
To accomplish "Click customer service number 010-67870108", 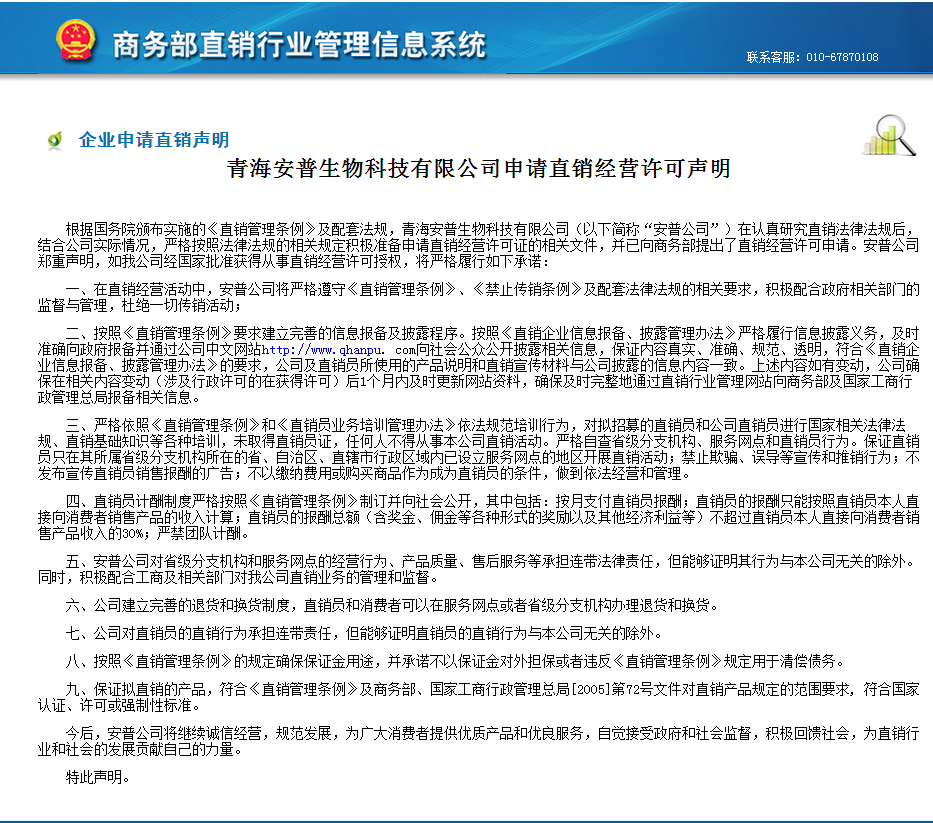I will pos(842,57).
